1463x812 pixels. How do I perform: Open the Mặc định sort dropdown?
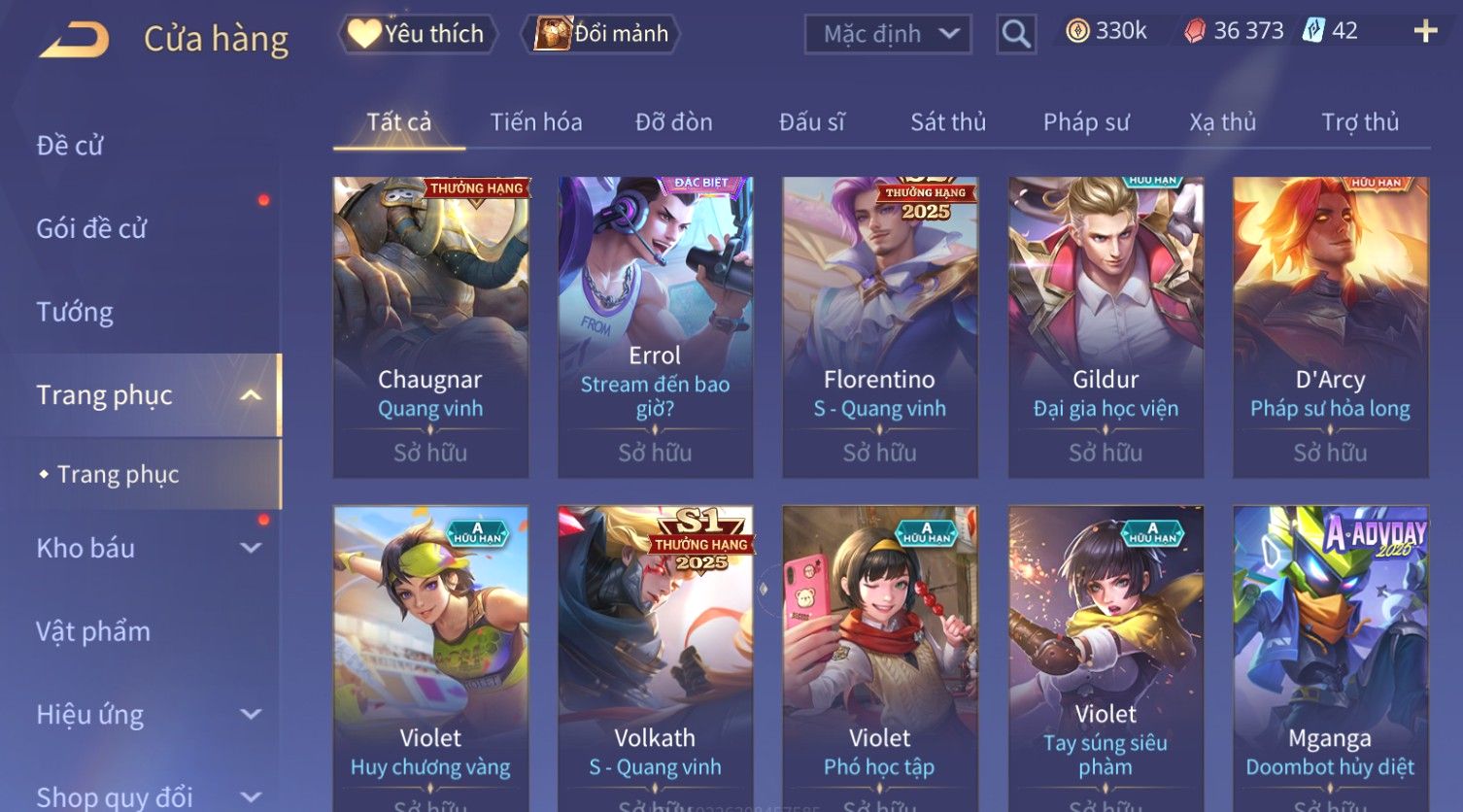(888, 34)
